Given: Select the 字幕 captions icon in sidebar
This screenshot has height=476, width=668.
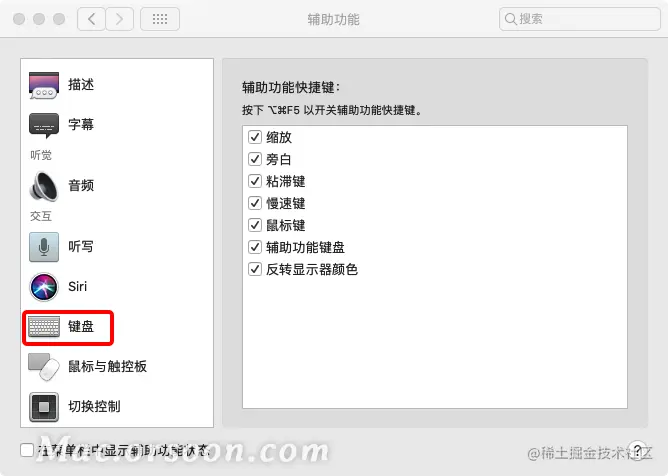Looking at the screenshot, I should point(43,125).
